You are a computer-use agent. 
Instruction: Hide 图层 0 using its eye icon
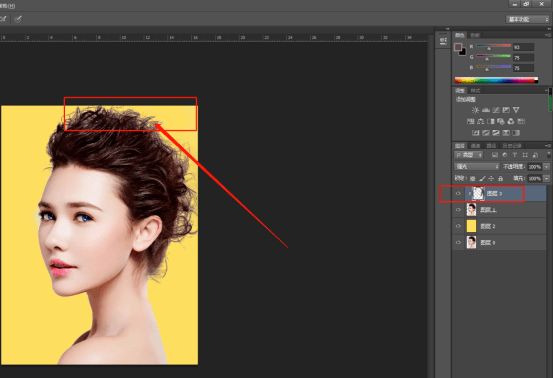pos(458,242)
